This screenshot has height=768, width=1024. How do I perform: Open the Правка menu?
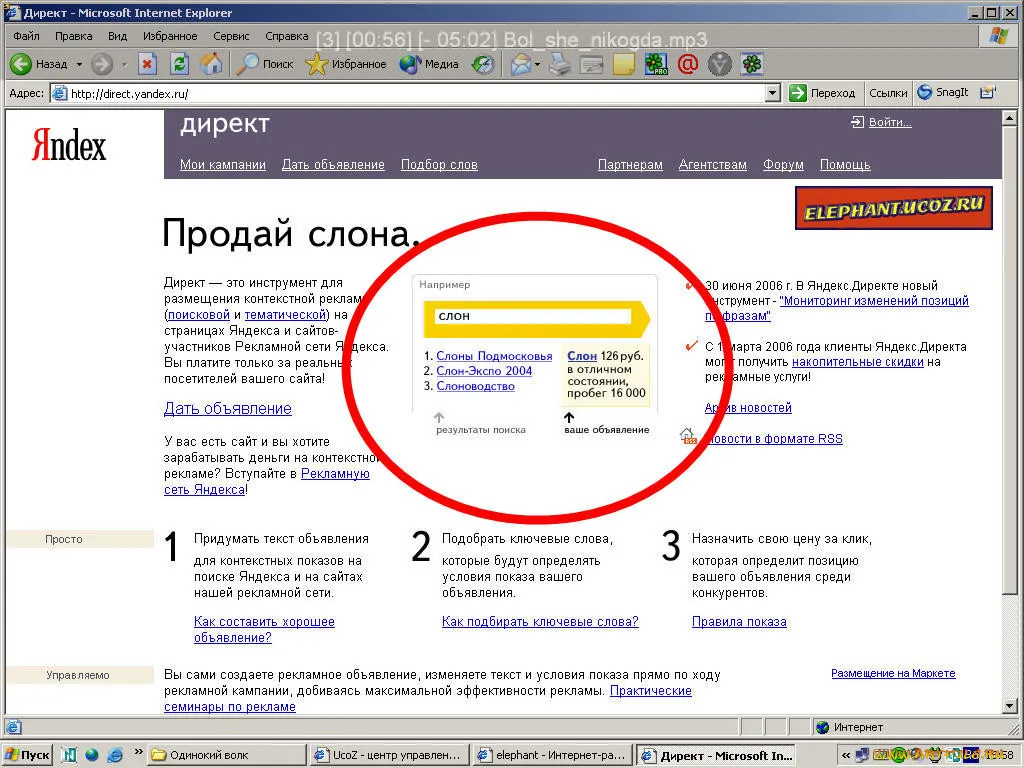tap(73, 36)
